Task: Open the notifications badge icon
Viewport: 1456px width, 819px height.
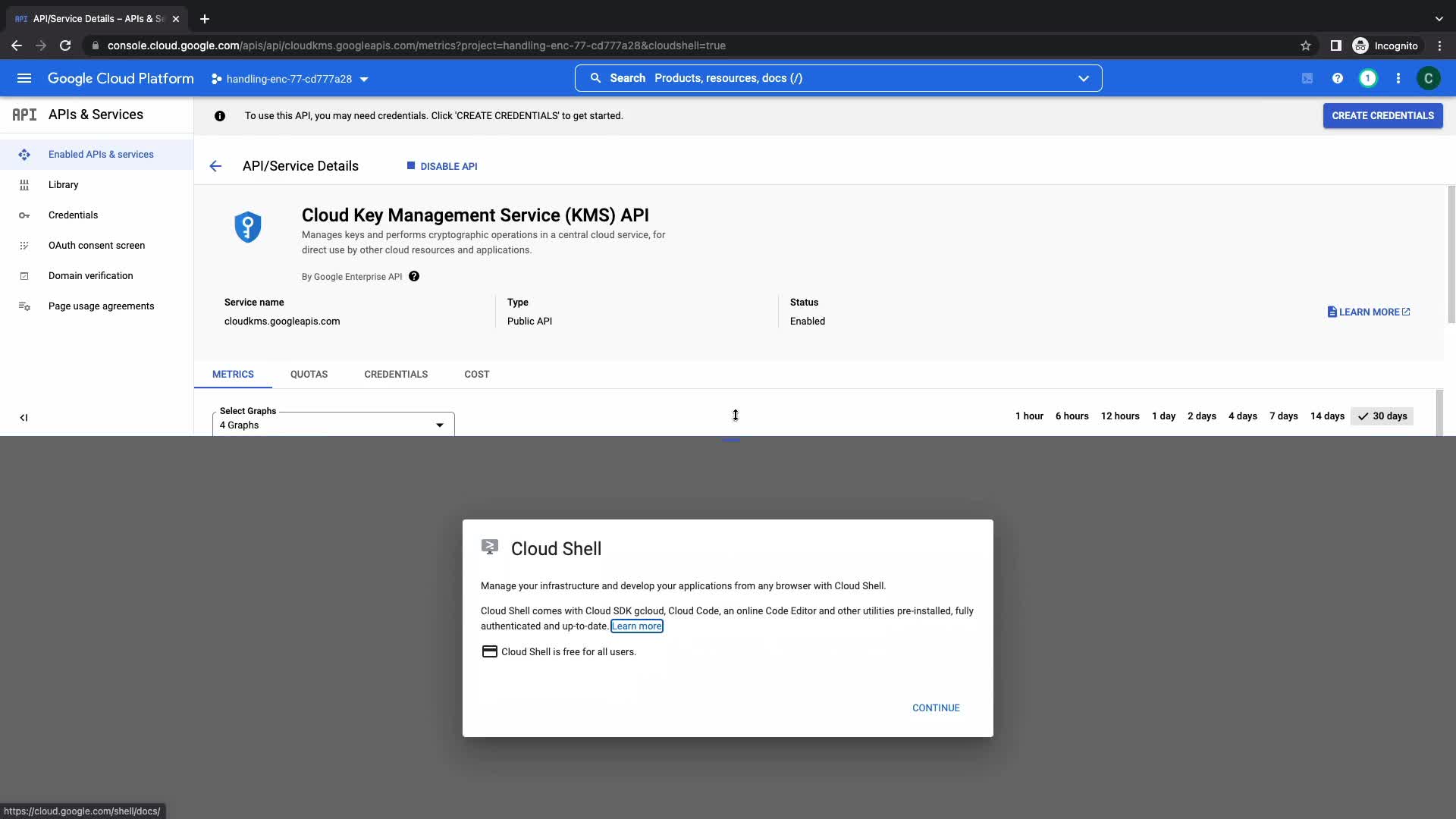Action: click(1367, 78)
